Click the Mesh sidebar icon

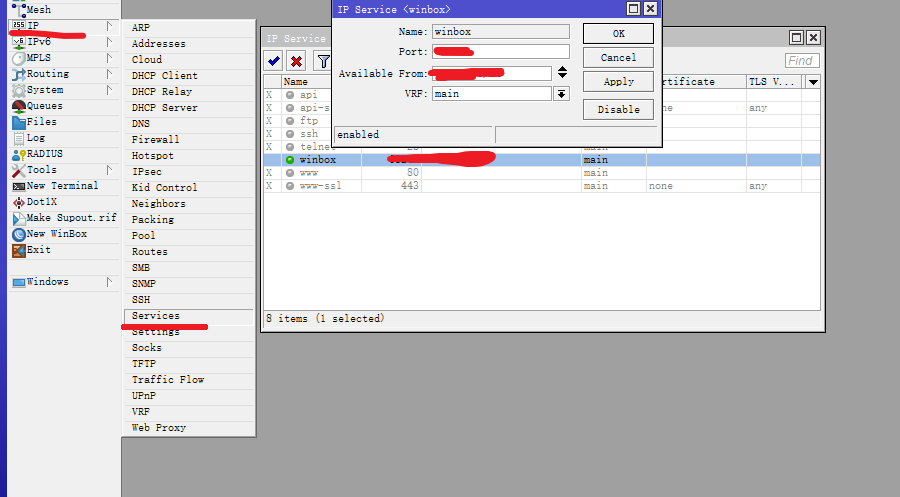coord(18,9)
